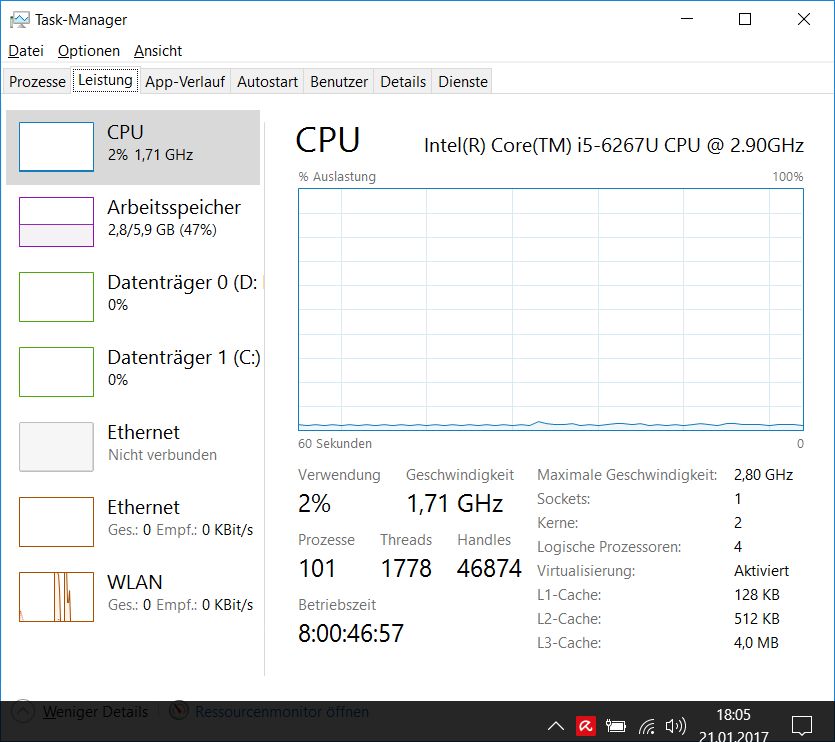Click the Logische Prozessoren label
This screenshot has width=835, height=742.
[609, 547]
